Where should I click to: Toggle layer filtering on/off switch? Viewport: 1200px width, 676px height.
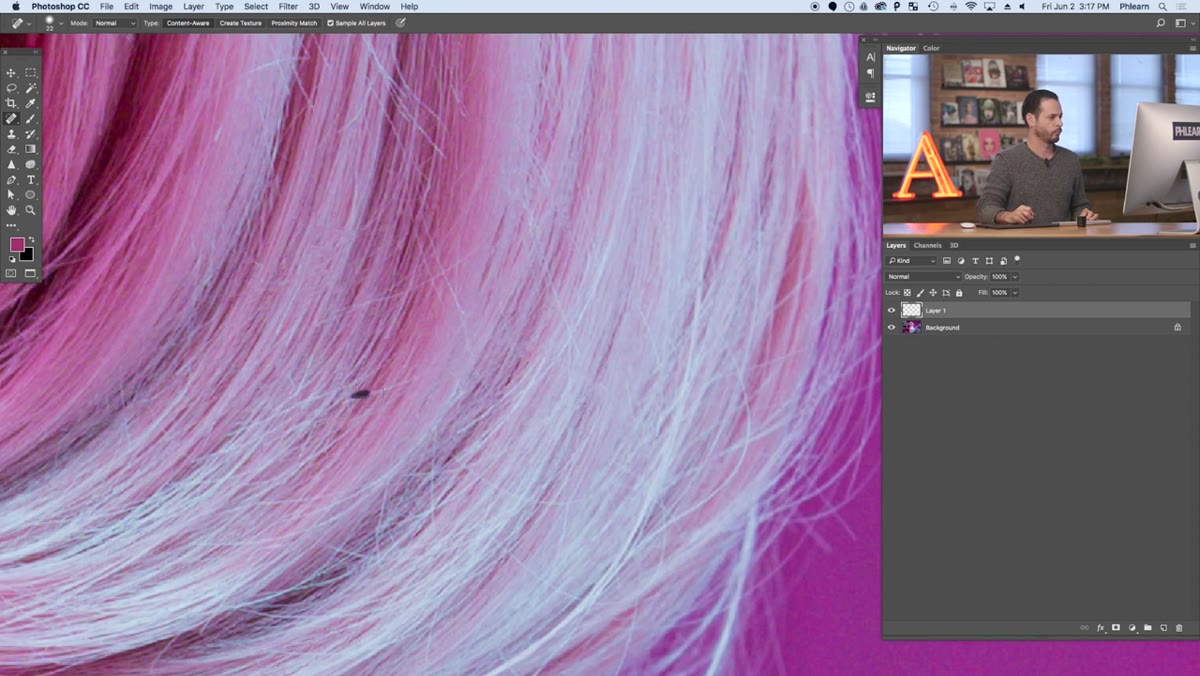[1017, 260]
